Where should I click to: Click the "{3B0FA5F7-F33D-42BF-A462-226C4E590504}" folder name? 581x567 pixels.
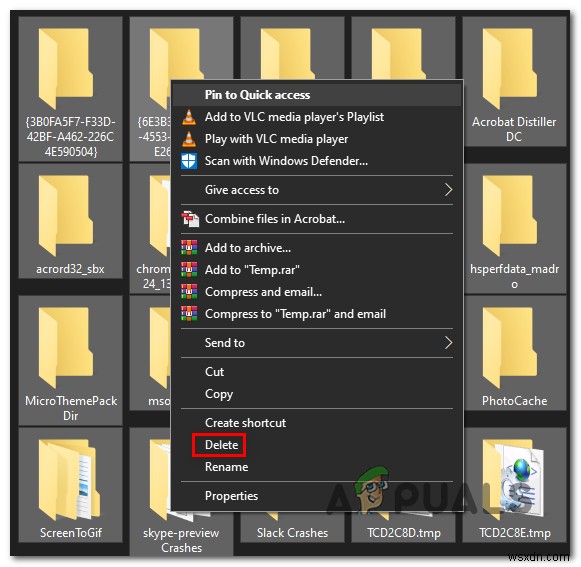(x=70, y=136)
